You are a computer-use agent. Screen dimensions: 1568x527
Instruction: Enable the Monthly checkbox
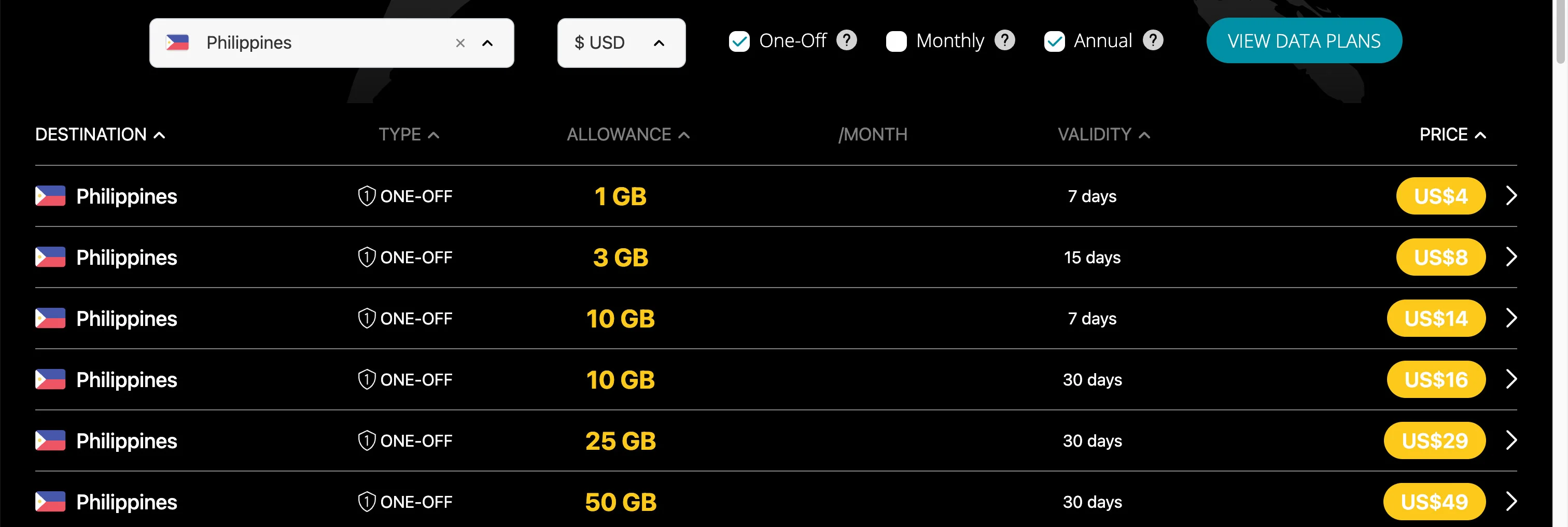click(x=896, y=41)
